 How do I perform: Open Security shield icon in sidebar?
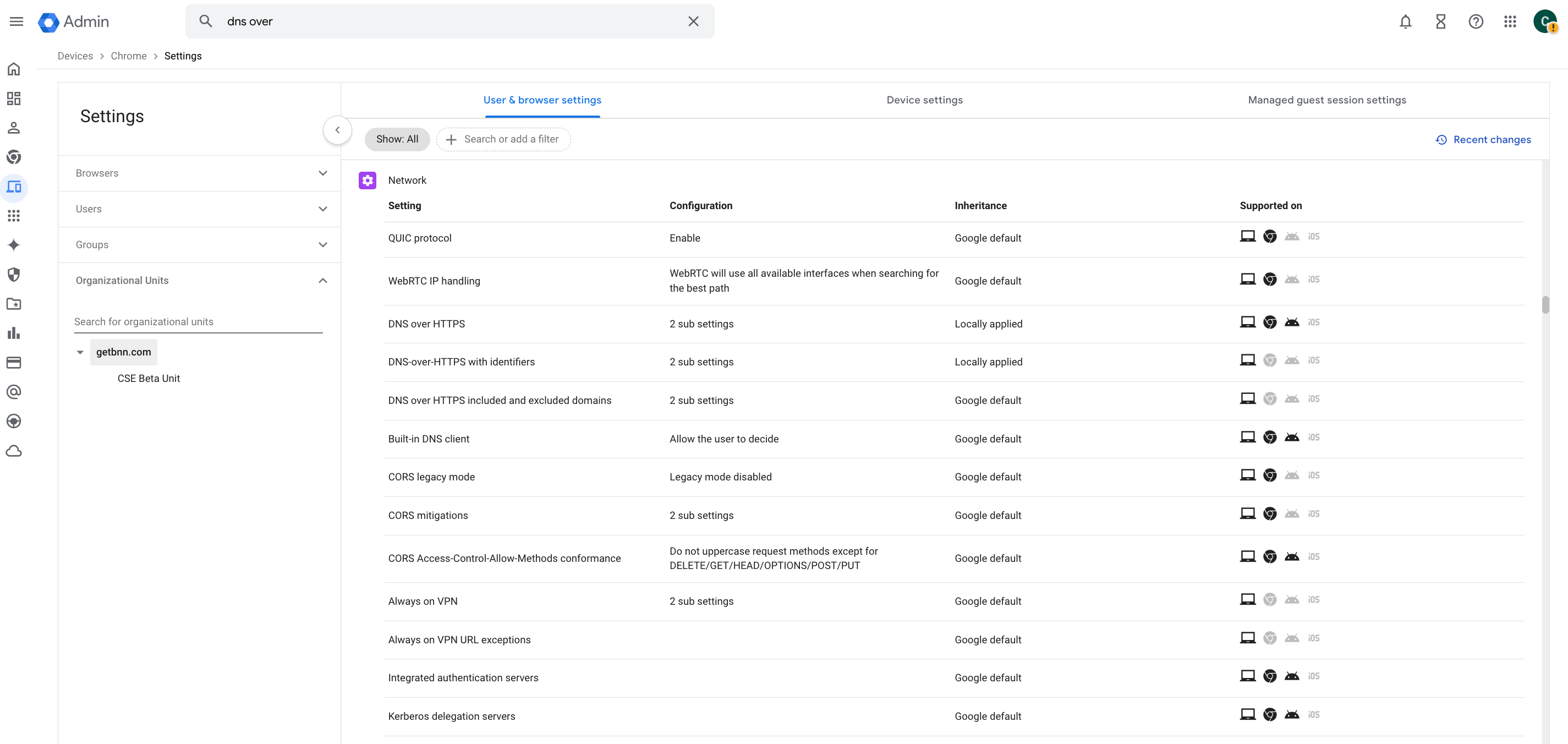tap(14, 275)
